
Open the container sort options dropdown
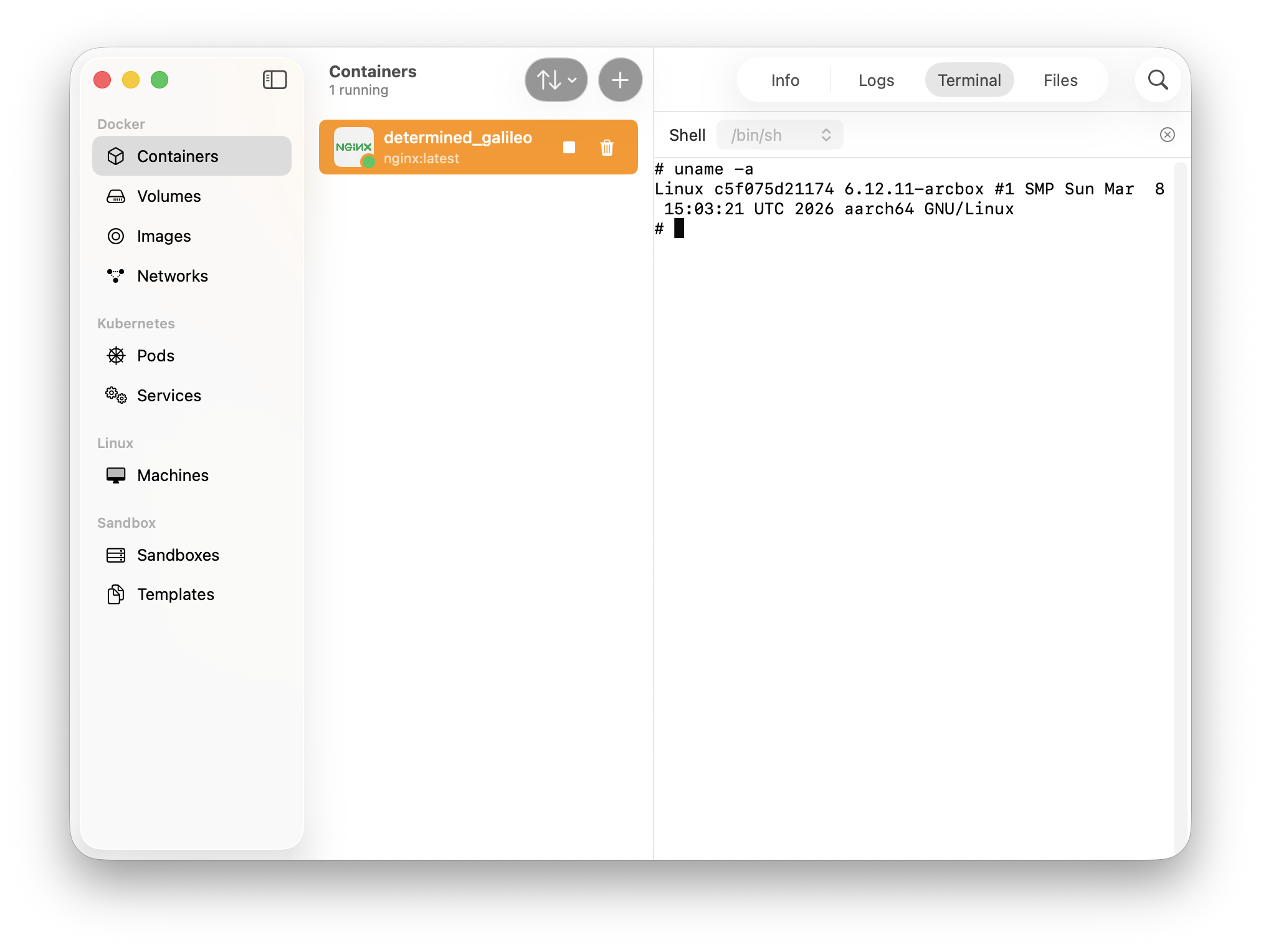[x=554, y=80]
